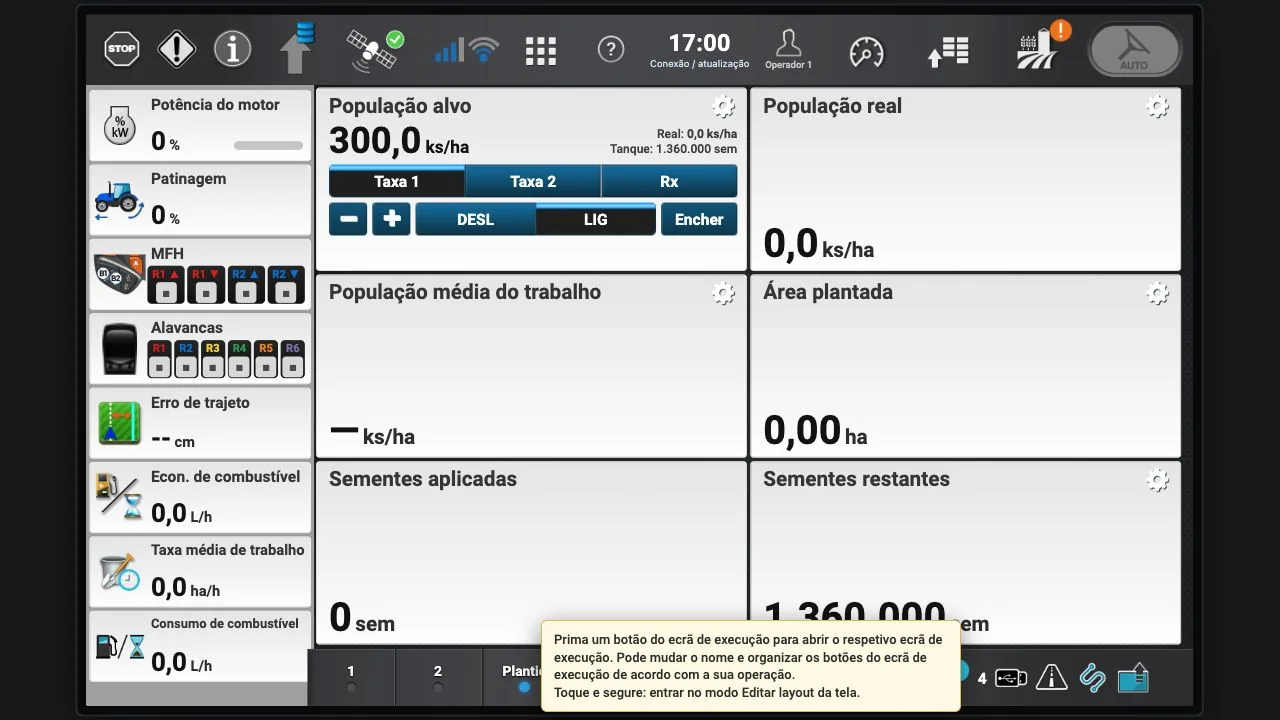Select the Rx prescription tab

coord(669,181)
